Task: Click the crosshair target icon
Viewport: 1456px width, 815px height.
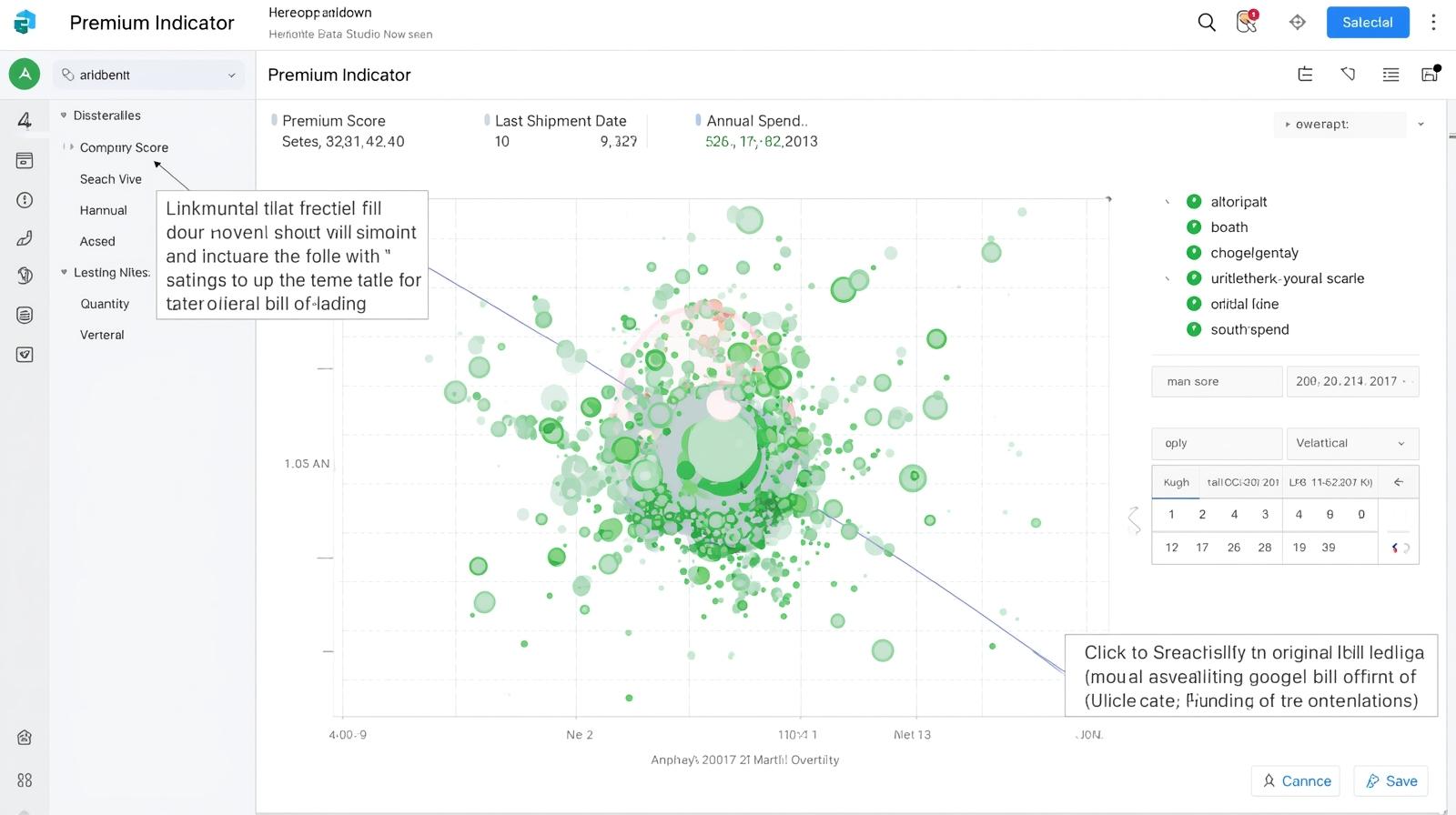Action: 1298,22
